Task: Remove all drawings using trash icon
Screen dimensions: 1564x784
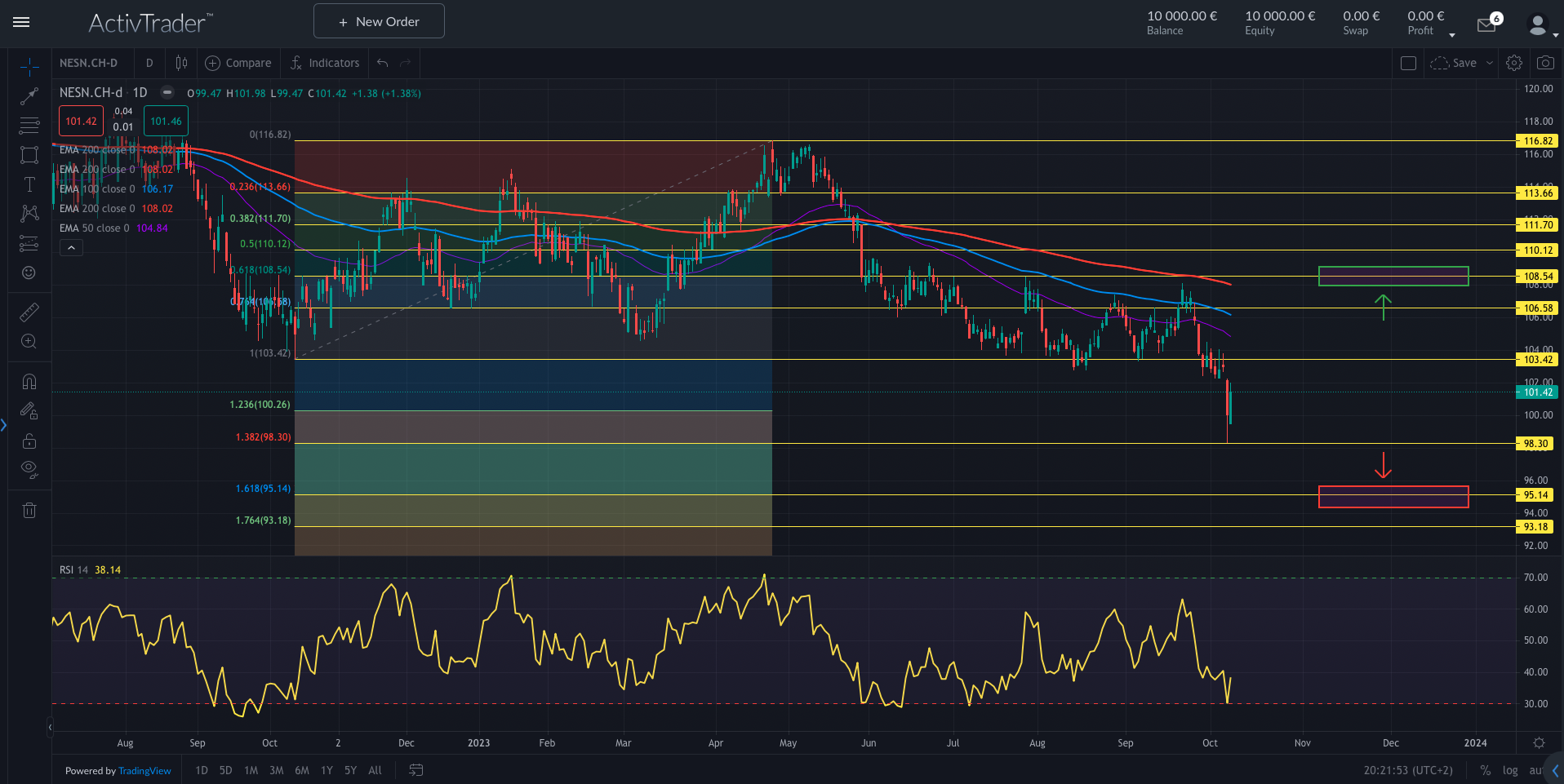Action: [x=29, y=509]
